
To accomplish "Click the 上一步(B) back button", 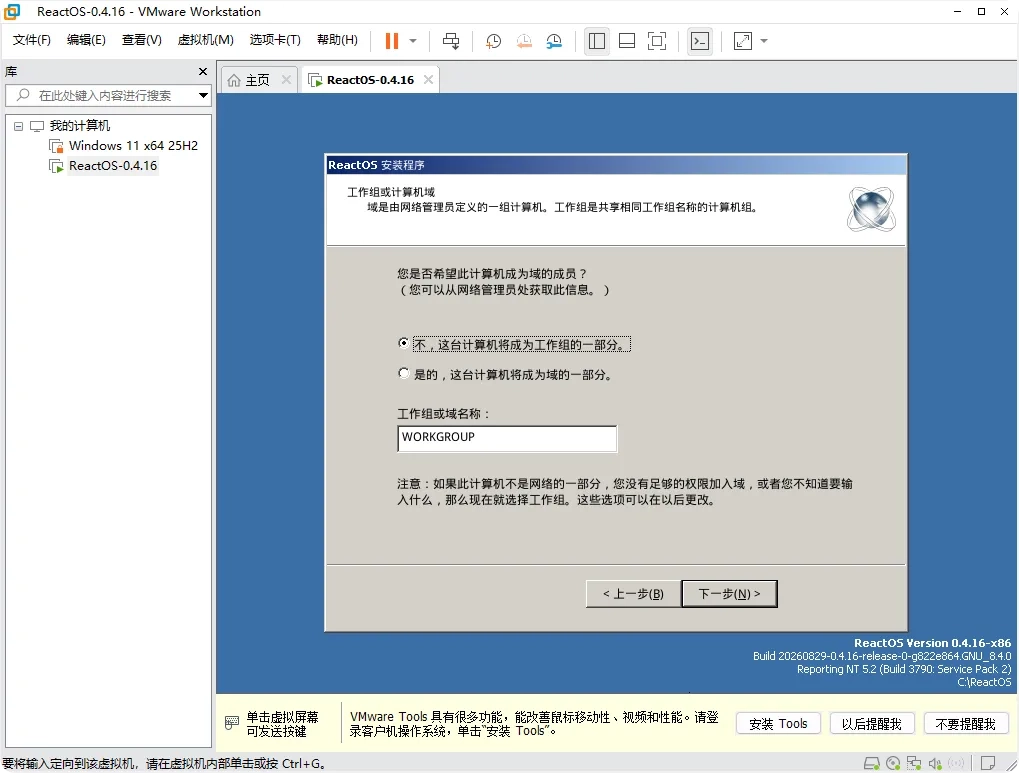I will pyautogui.click(x=634, y=594).
